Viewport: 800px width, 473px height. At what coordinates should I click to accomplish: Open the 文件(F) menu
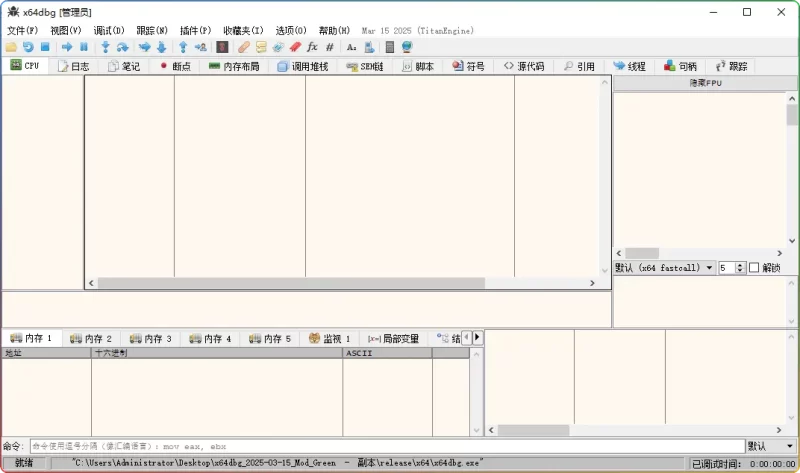click(22, 31)
